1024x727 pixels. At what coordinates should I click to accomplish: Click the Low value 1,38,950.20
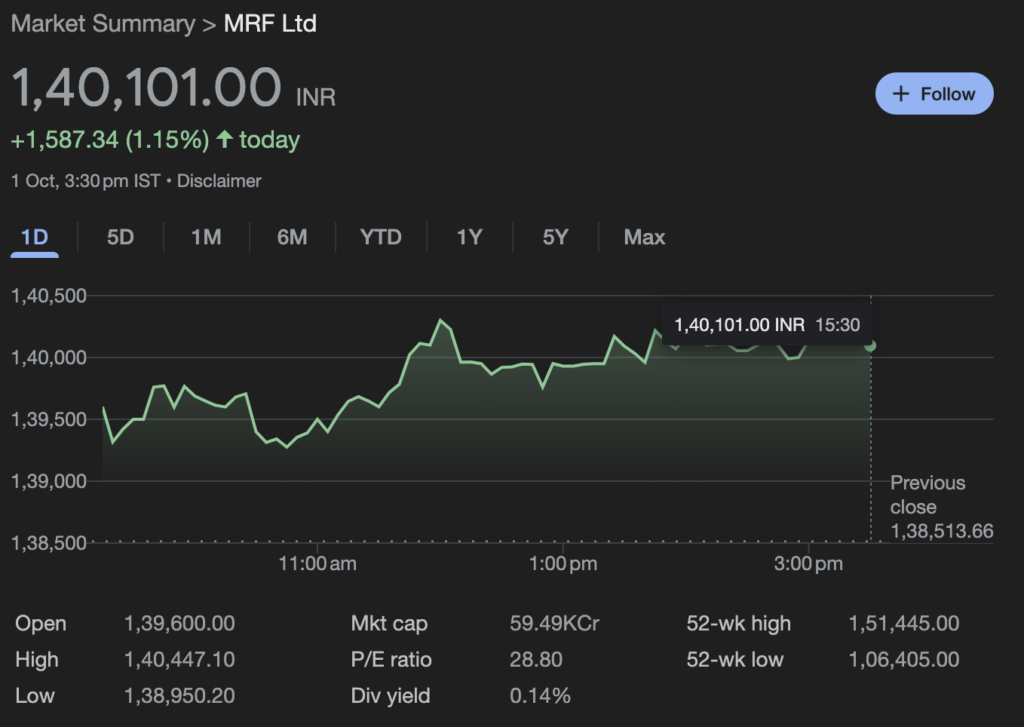click(x=180, y=696)
